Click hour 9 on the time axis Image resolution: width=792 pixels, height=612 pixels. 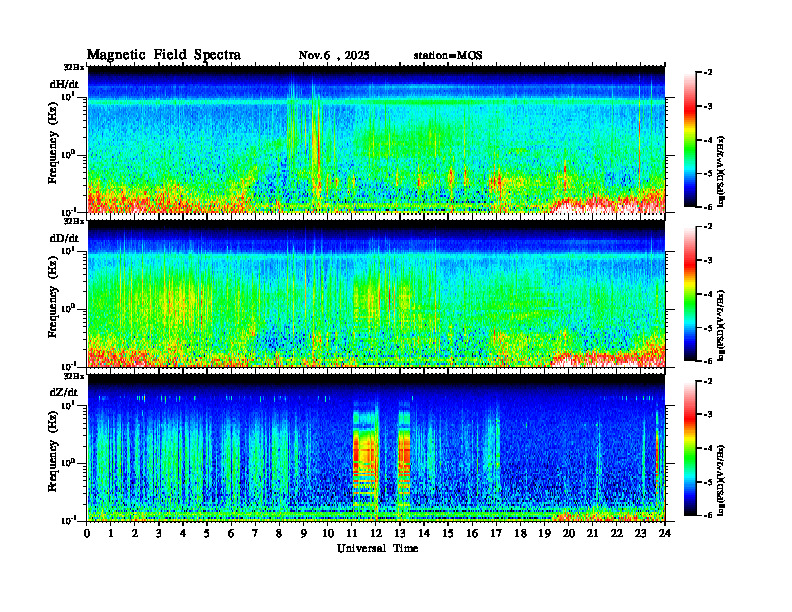click(x=304, y=533)
